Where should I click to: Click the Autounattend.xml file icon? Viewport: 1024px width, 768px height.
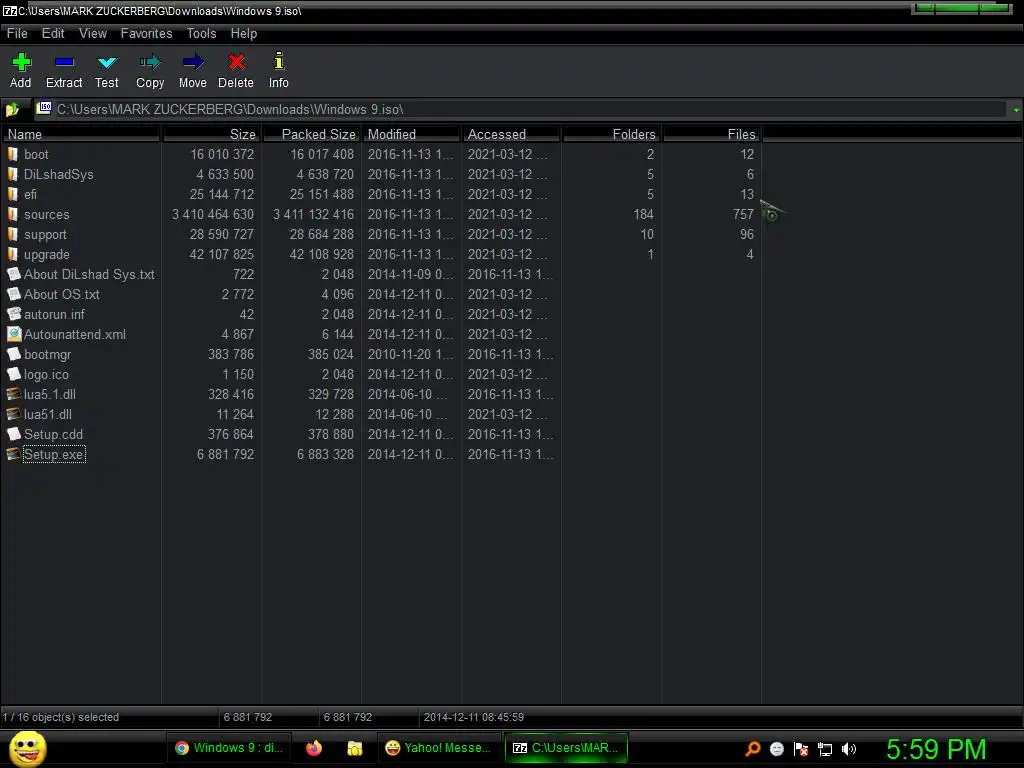(x=14, y=334)
